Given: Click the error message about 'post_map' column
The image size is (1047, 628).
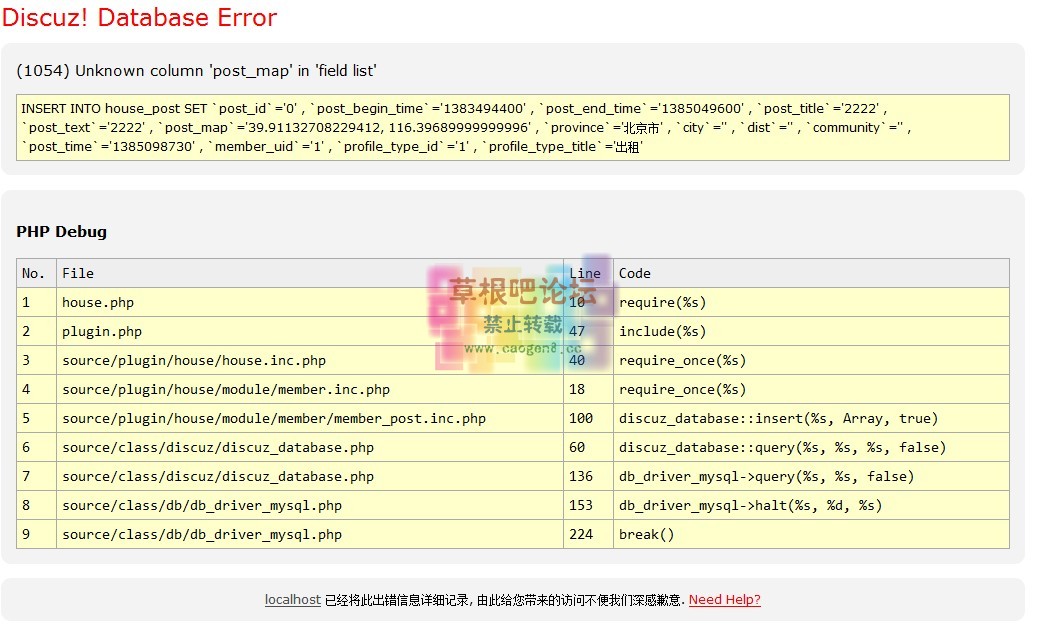Looking at the screenshot, I should tap(200, 71).
